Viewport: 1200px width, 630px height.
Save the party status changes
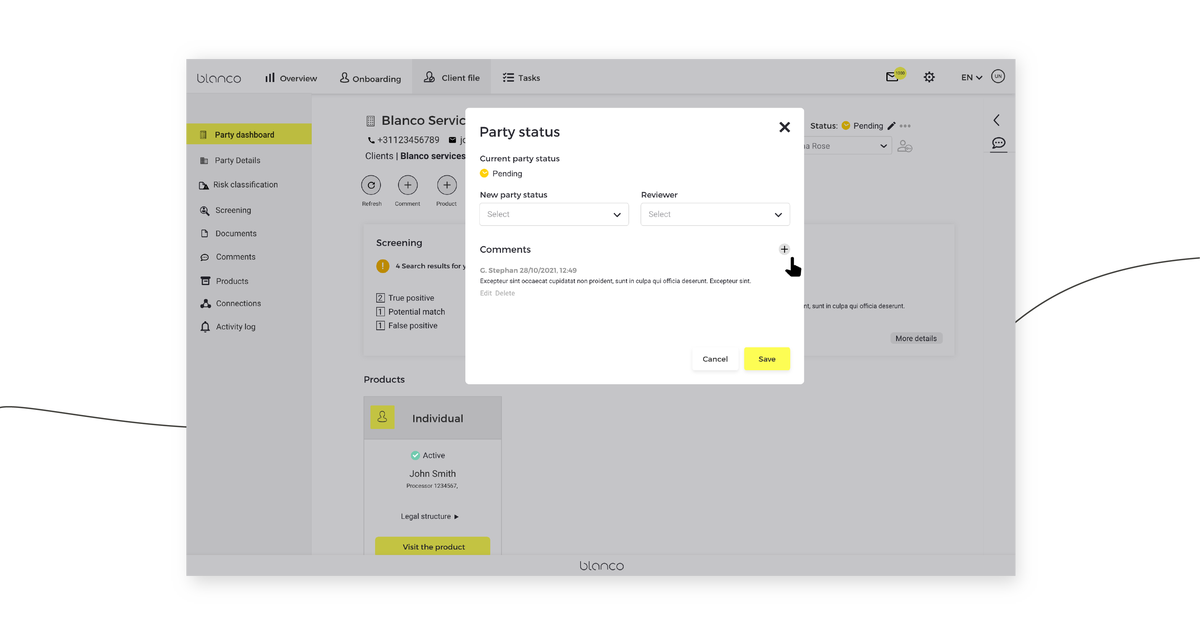coord(766,358)
